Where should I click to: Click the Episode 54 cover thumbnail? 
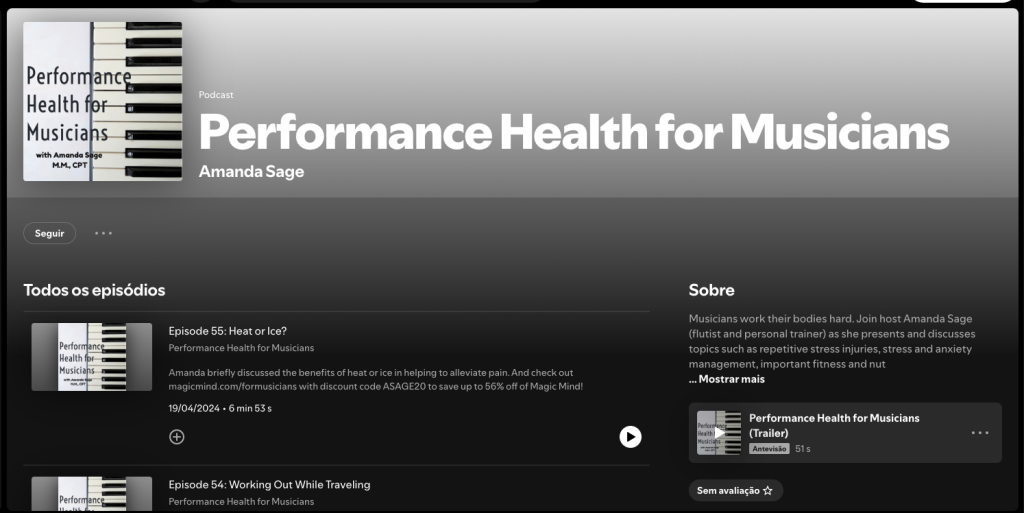(92, 495)
